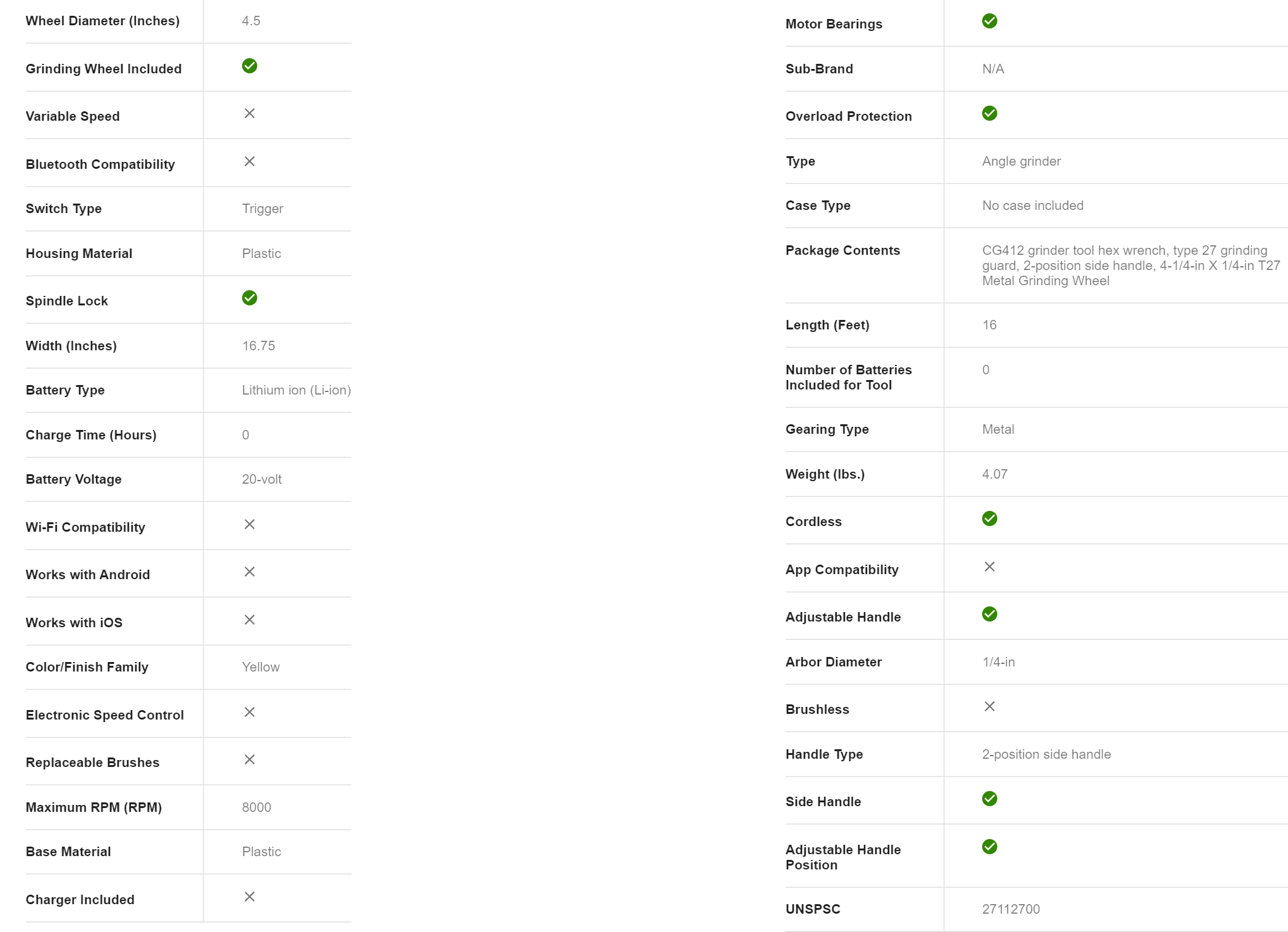Click the X icon beside Brushless
Viewport: 1288px width, 932px height.
click(x=990, y=706)
